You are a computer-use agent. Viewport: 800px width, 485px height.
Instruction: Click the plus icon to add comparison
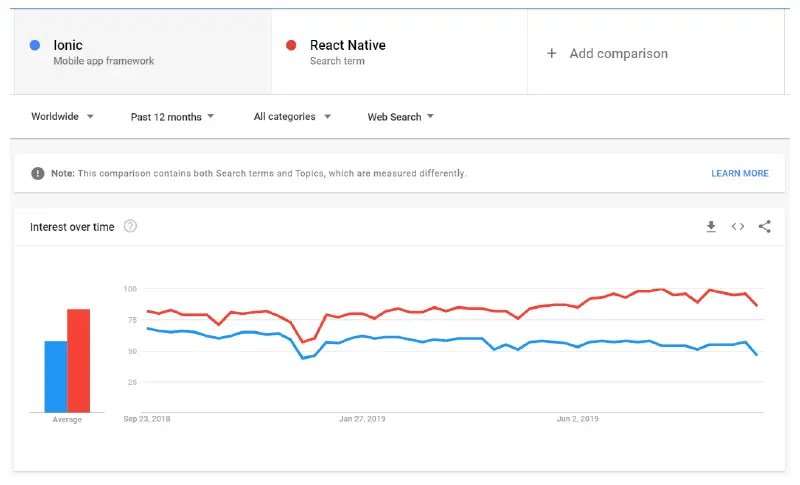point(551,54)
